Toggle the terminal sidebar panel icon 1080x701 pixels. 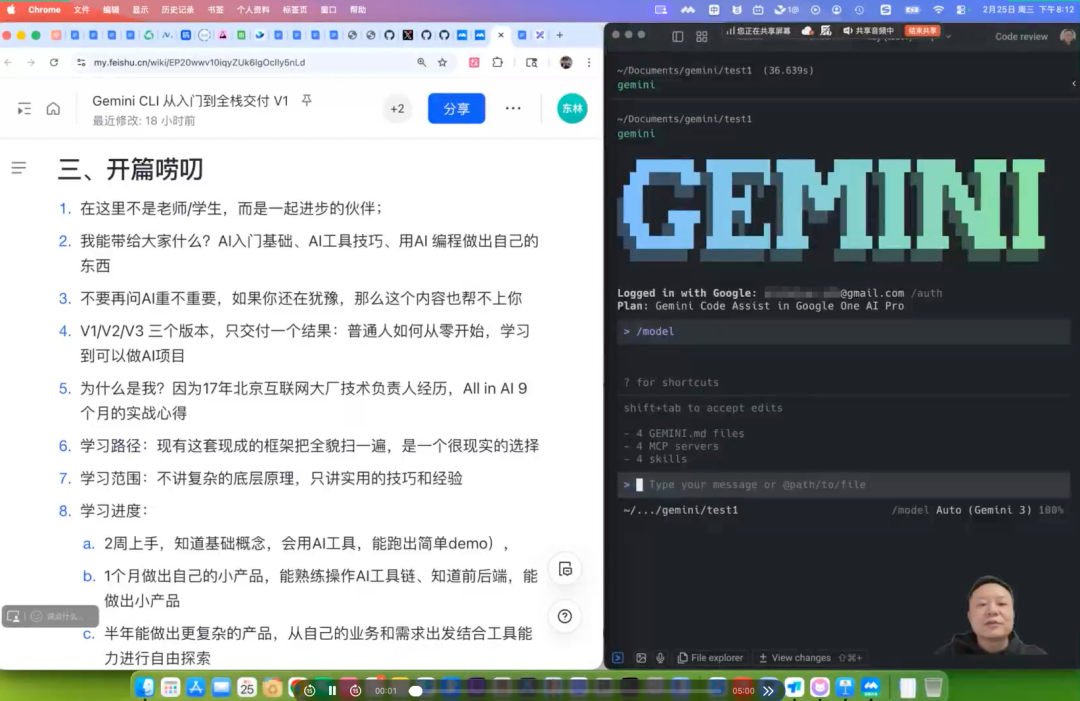678,36
